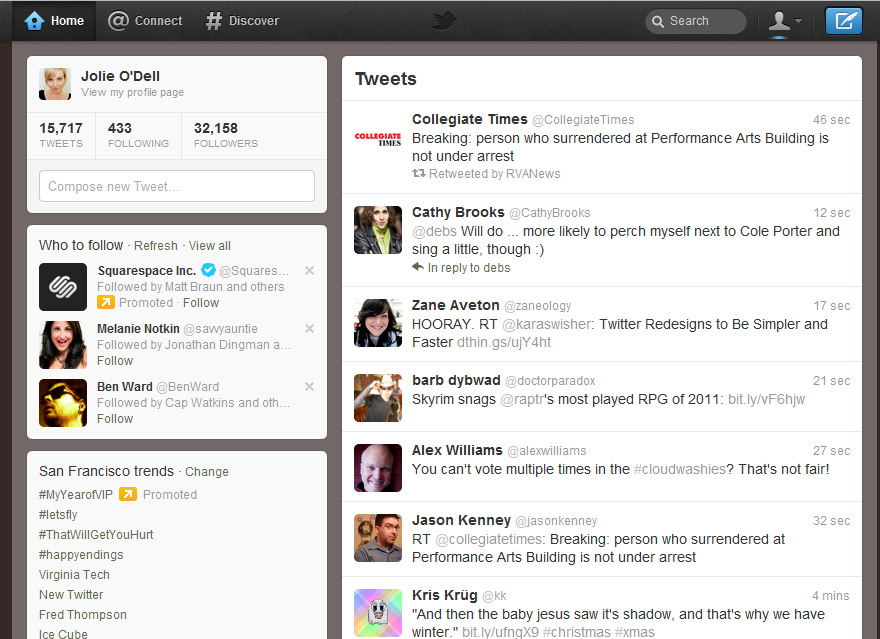Open the #MyYearofVIP promoted trend
Screen dimensions: 880x639
point(76,495)
